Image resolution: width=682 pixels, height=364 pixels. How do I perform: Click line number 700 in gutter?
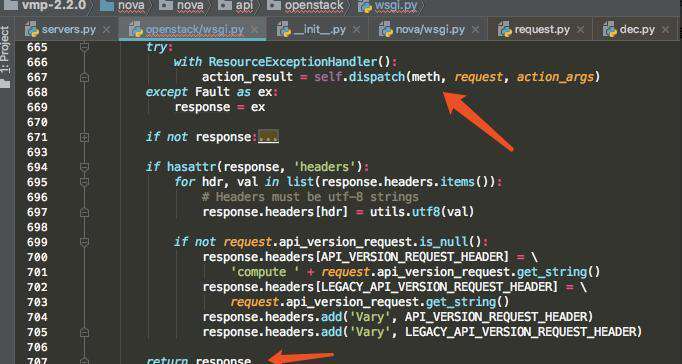click(x=37, y=257)
